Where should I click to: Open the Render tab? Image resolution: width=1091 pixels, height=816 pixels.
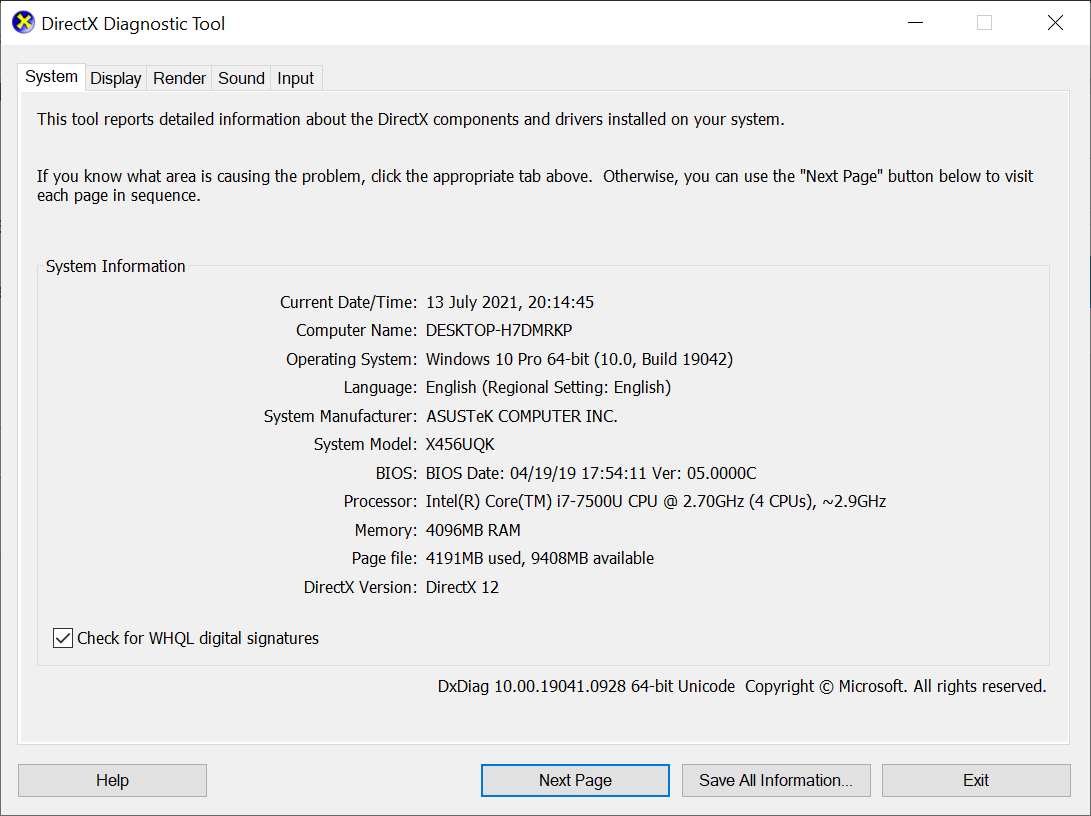180,78
